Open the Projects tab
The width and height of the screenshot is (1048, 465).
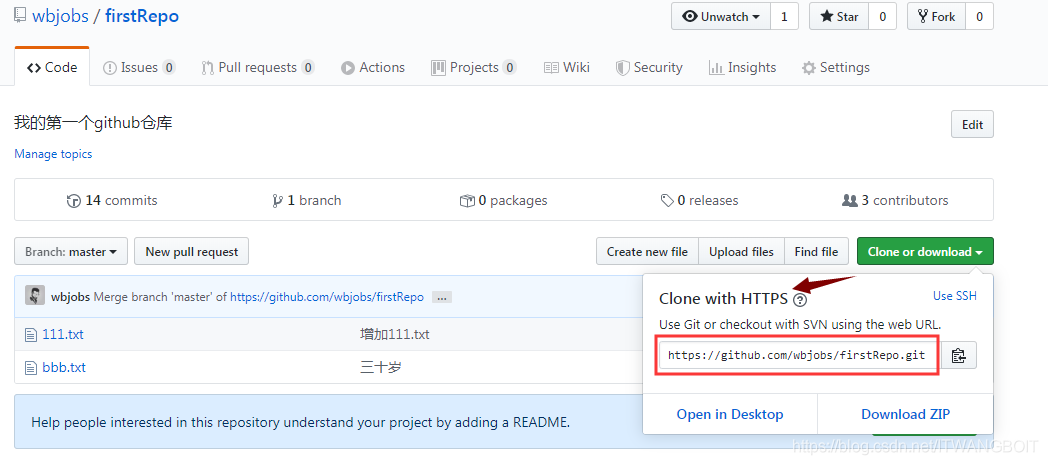click(473, 67)
